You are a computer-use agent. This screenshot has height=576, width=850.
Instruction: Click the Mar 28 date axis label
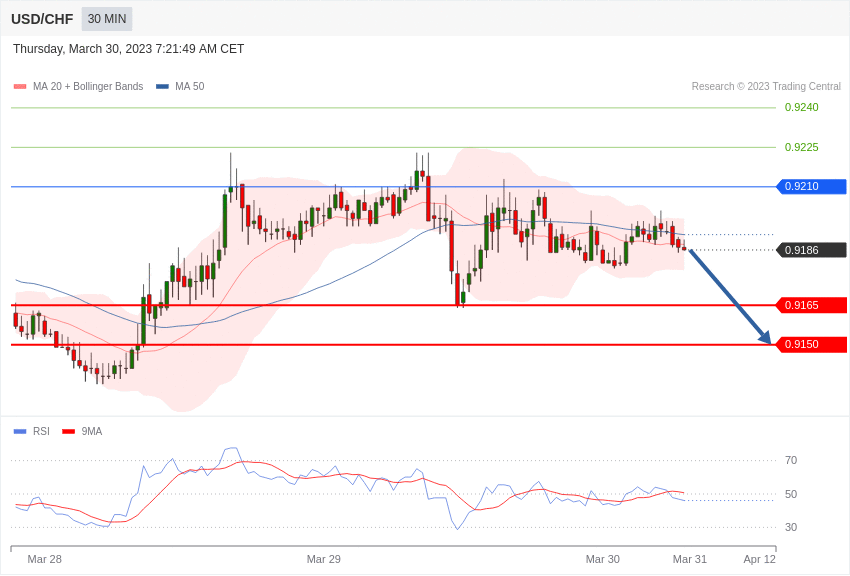click(44, 559)
